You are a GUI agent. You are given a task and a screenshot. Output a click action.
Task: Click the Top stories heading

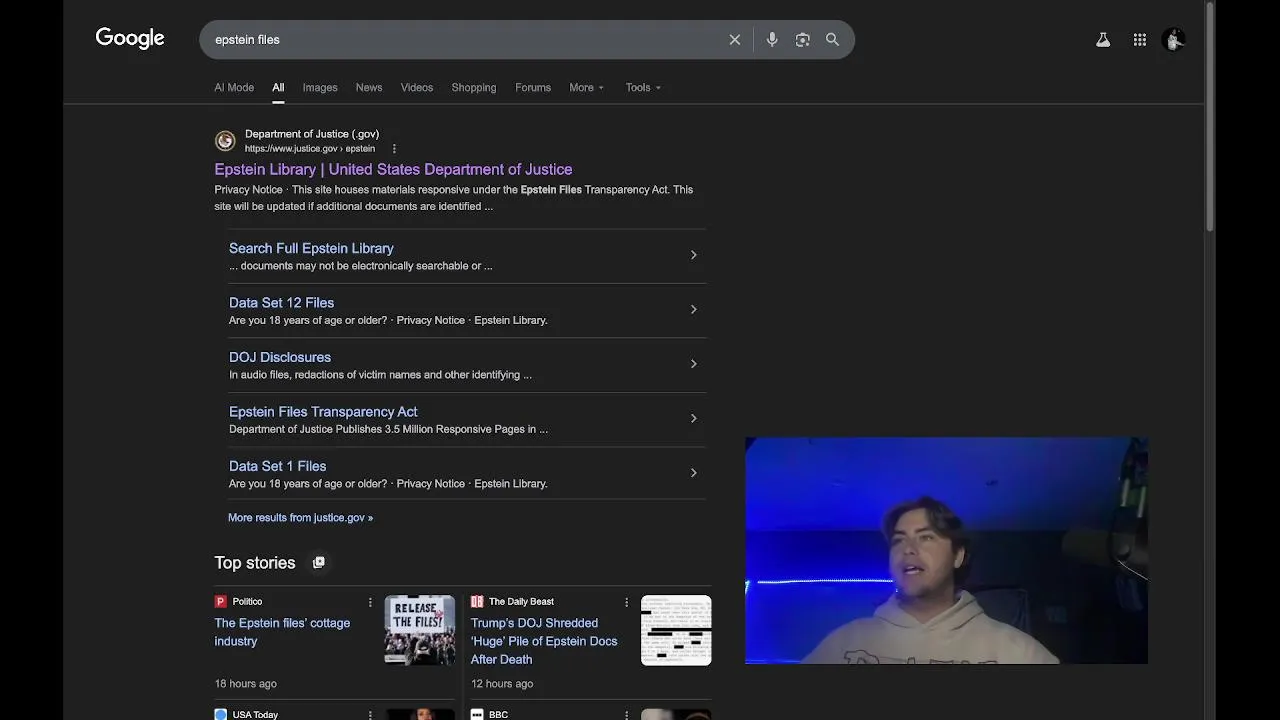coord(255,563)
